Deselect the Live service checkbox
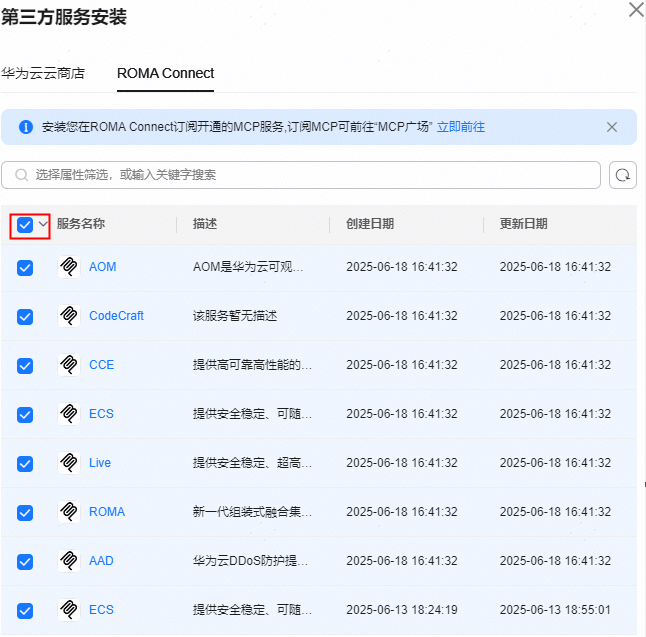The width and height of the screenshot is (646, 637). click(x=25, y=463)
